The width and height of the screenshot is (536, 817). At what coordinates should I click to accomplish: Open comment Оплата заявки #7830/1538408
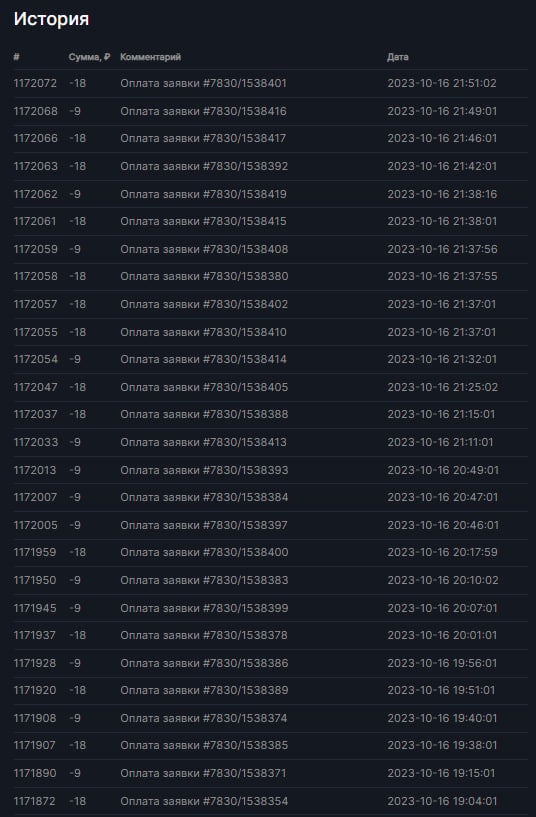pos(204,249)
